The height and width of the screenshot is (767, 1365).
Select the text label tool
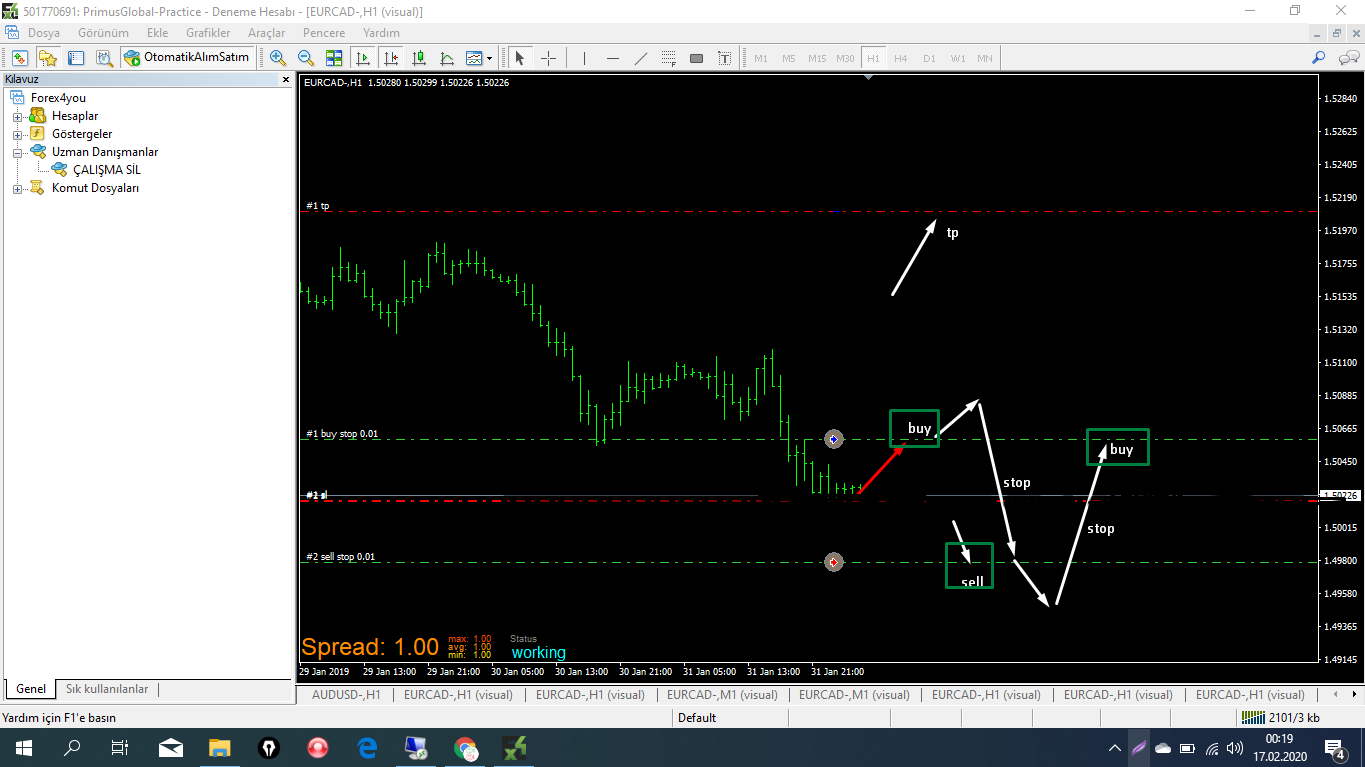coord(725,58)
